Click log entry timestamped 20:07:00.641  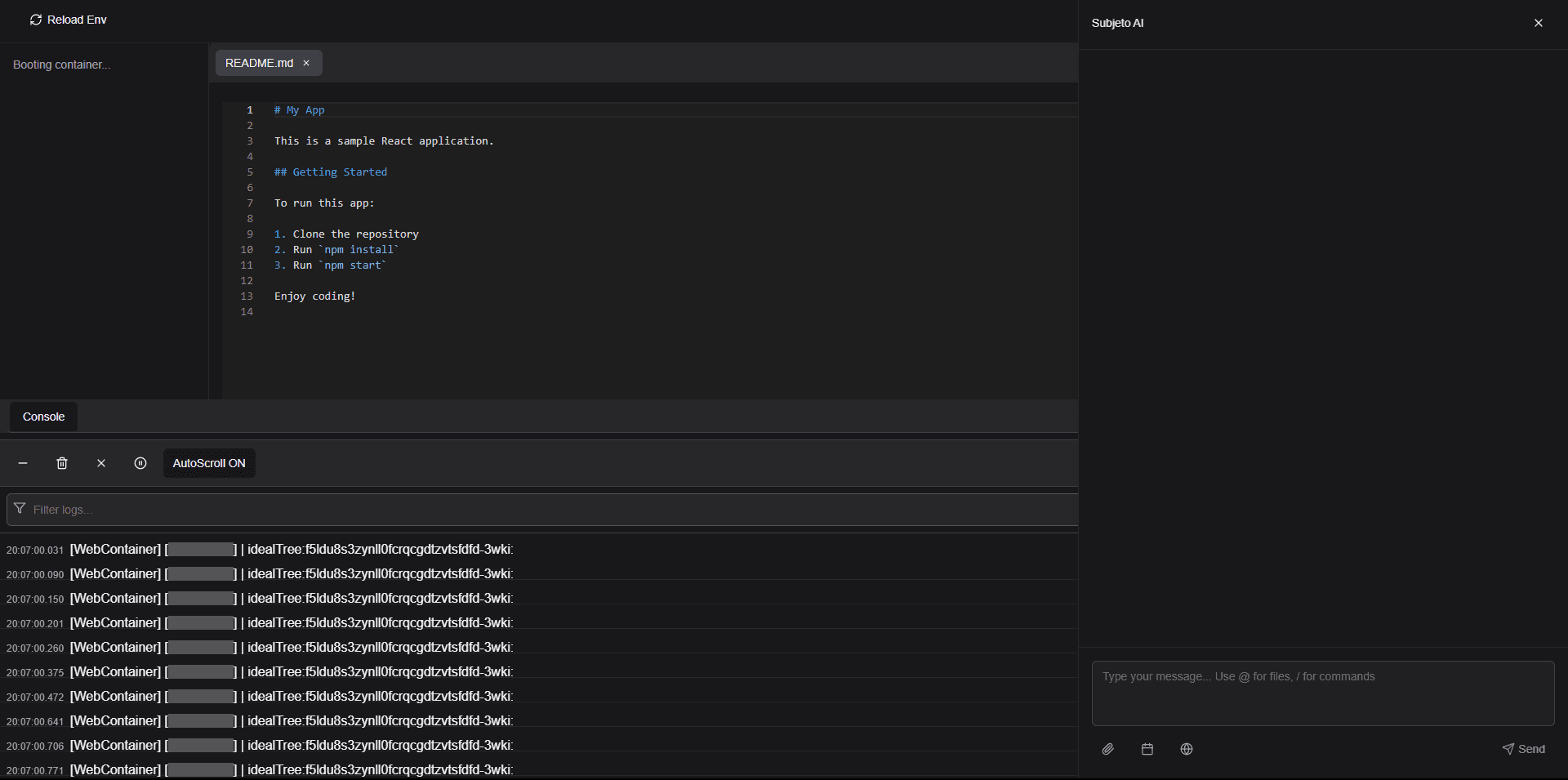[x=539, y=721]
